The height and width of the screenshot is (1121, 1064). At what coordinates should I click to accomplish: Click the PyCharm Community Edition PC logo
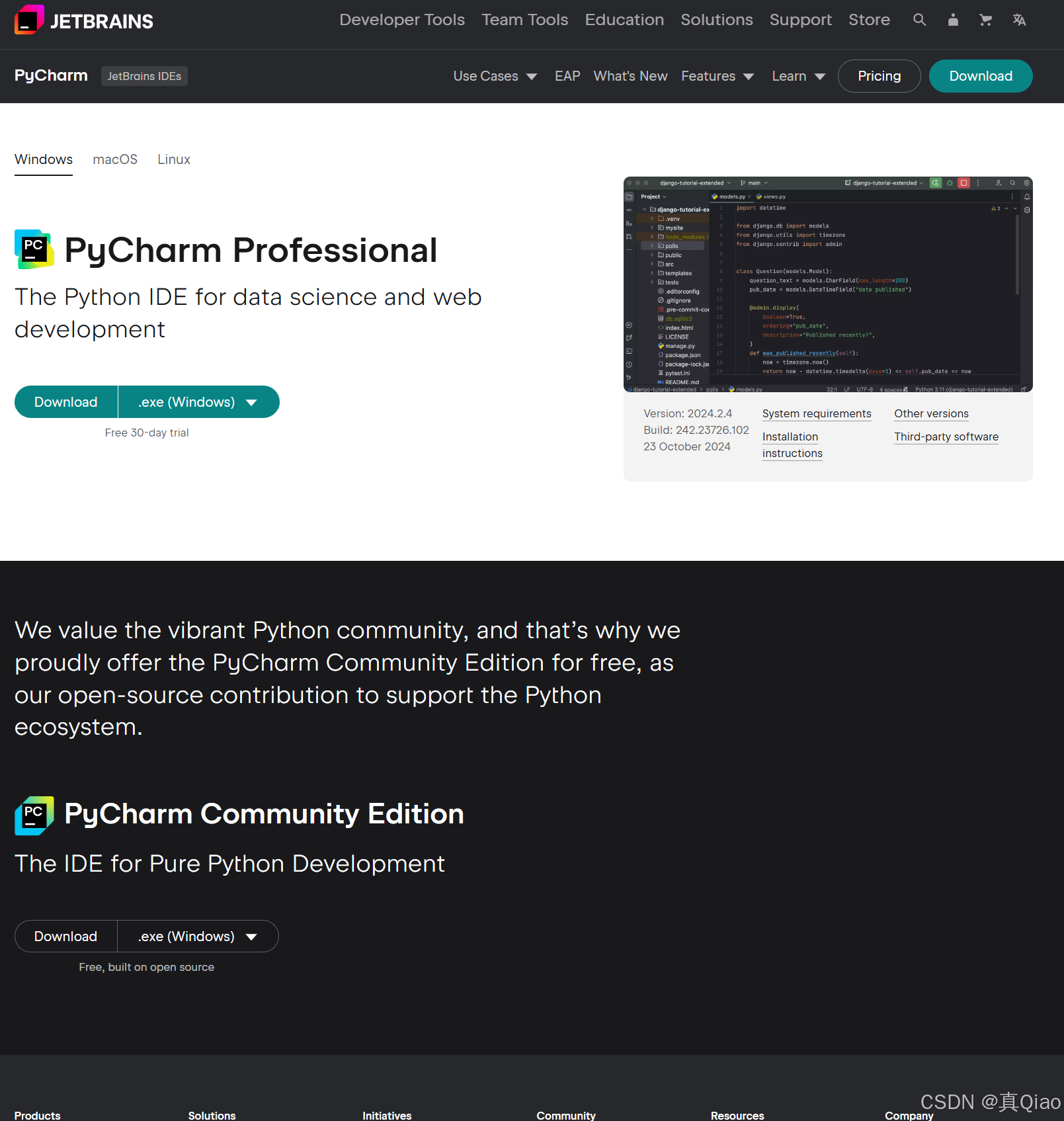point(34,815)
